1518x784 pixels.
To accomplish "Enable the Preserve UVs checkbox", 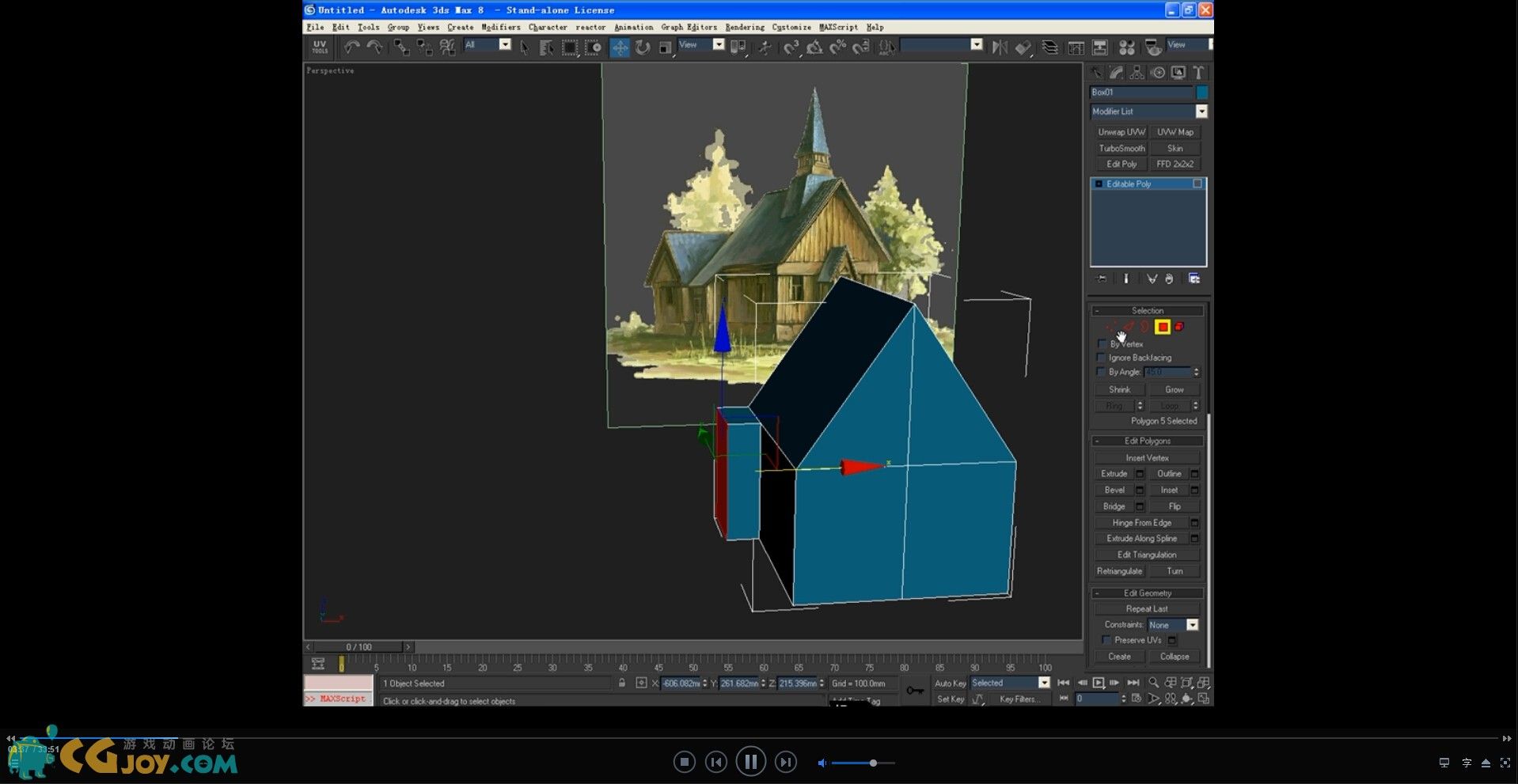I will (x=1106, y=640).
